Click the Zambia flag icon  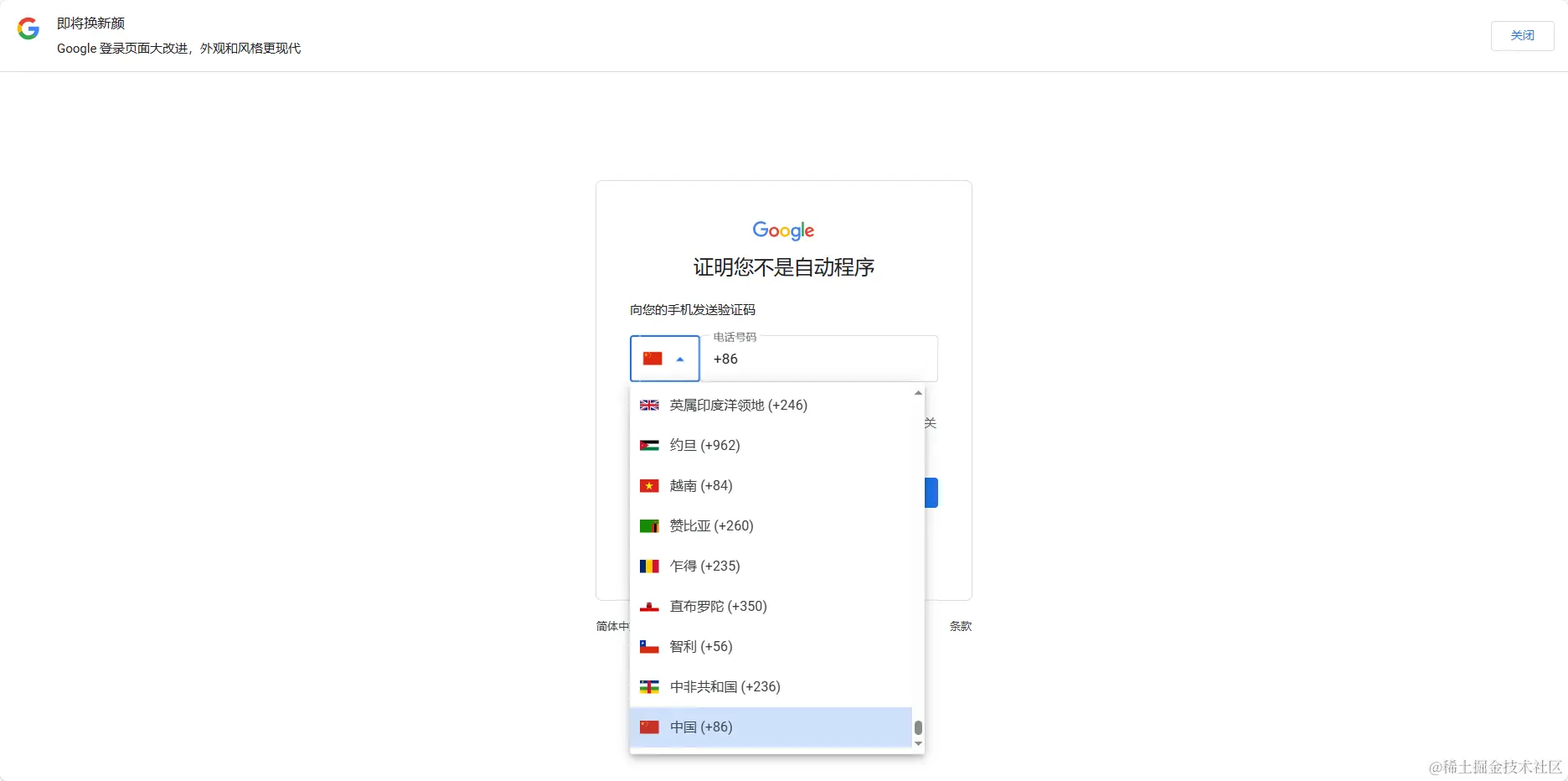[x=649, y=526]
